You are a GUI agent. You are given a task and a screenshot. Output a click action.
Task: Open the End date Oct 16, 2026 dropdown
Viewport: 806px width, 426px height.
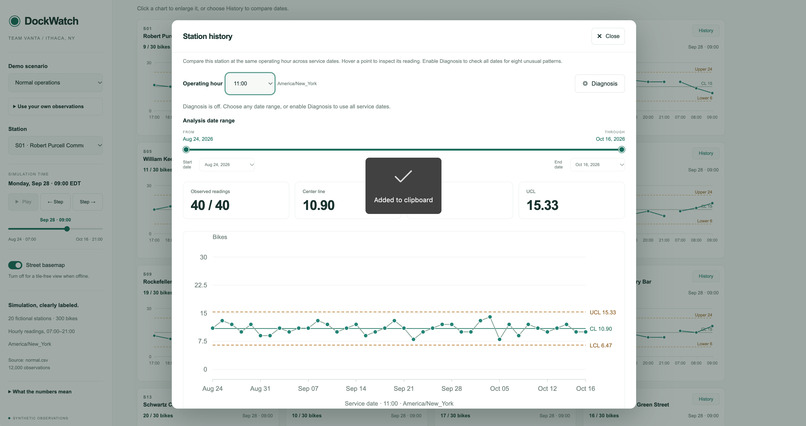pyautogui.click(x=598, y=165)
